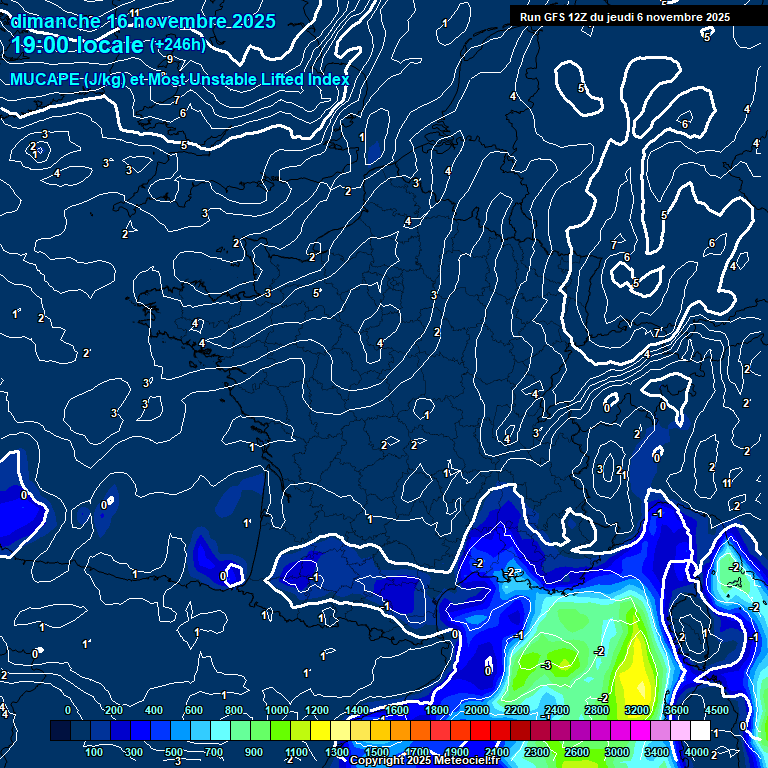The width and height of the screenshot is (768, 768).
Task: Click the "400" legend value
Action: pos(154,710)
